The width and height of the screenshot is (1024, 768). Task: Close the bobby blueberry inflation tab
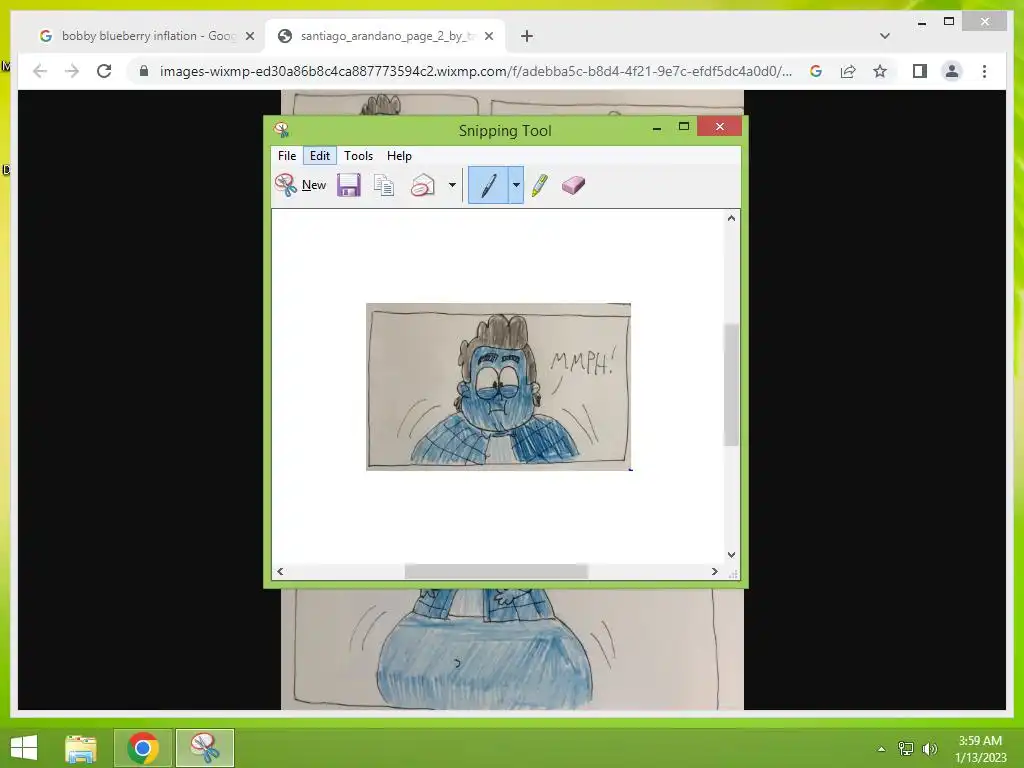(x=249, y=36)
